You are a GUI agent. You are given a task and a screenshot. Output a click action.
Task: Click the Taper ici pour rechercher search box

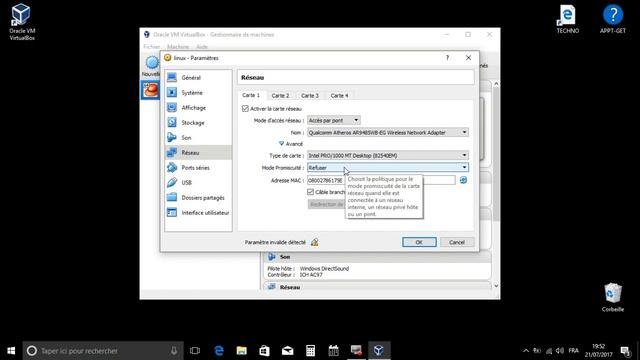pyautogui.click(x=103, y=351)
